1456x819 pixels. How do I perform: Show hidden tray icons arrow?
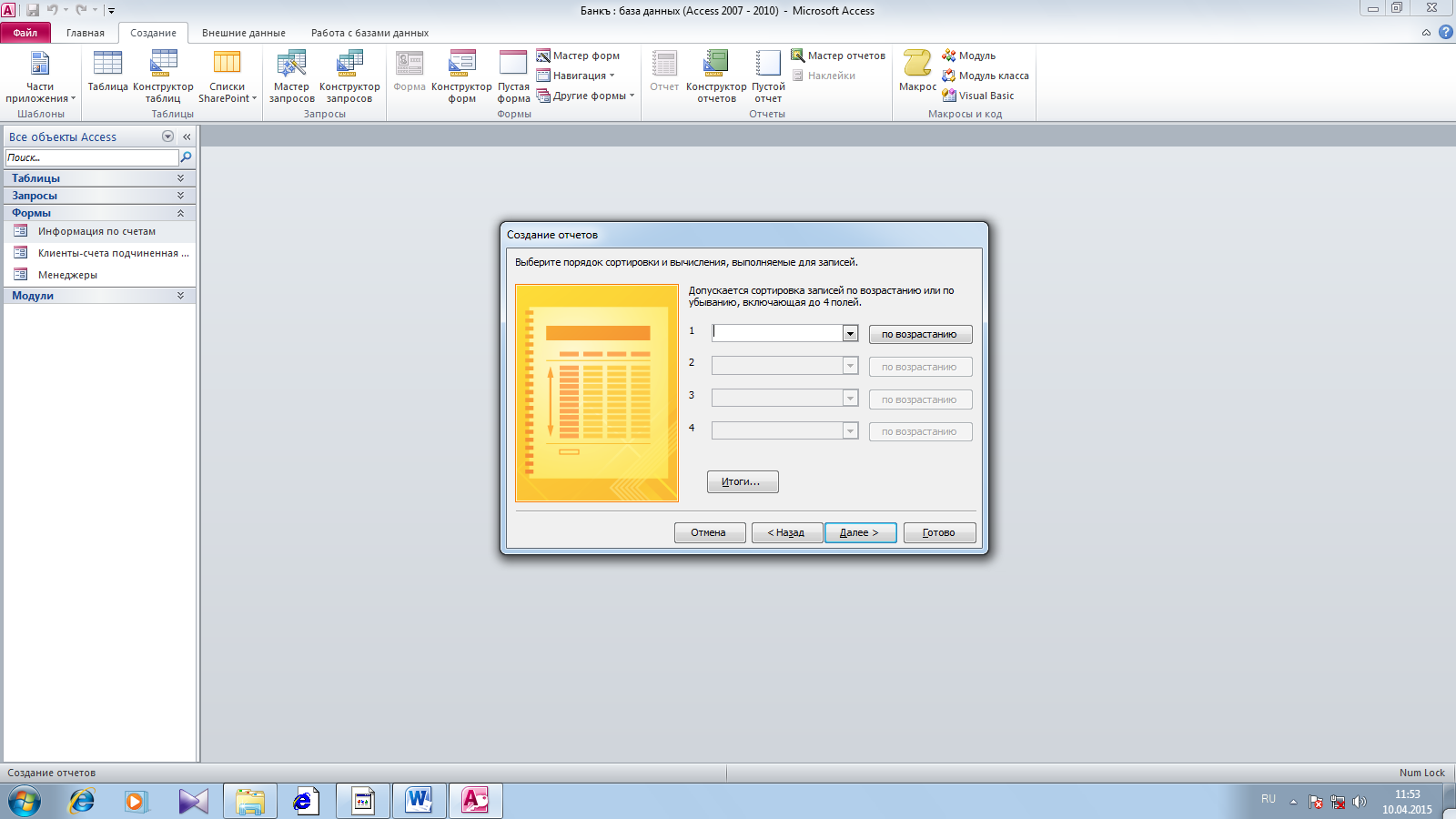click(1293, 802)
